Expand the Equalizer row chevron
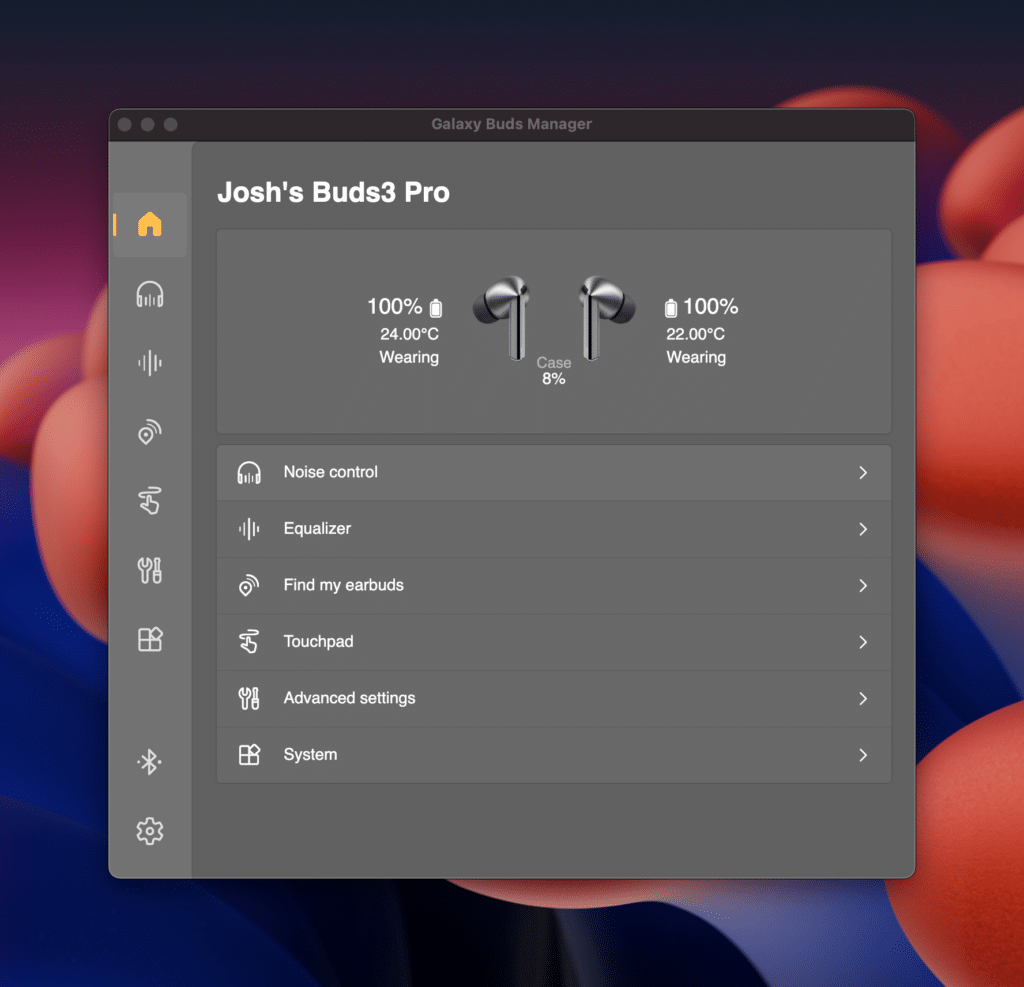The image size is (1024, 987). pos(863,529)
